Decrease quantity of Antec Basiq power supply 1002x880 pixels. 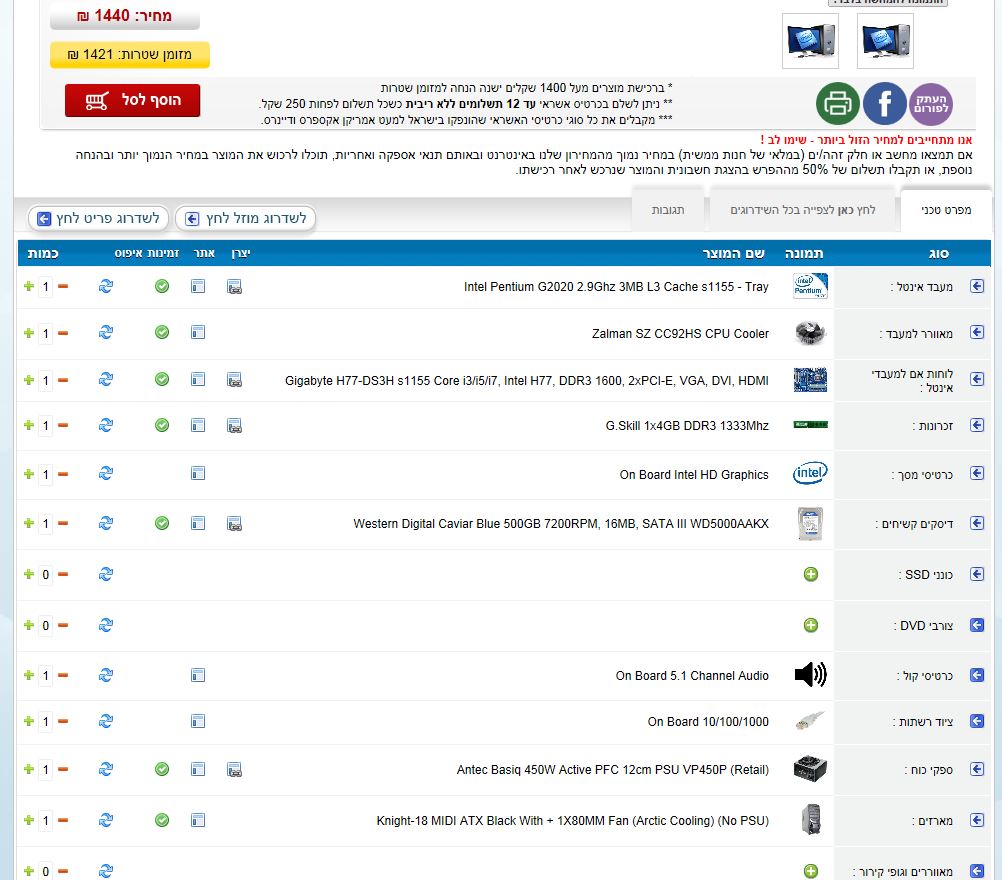pyautogui.click(x=63, y=770)
